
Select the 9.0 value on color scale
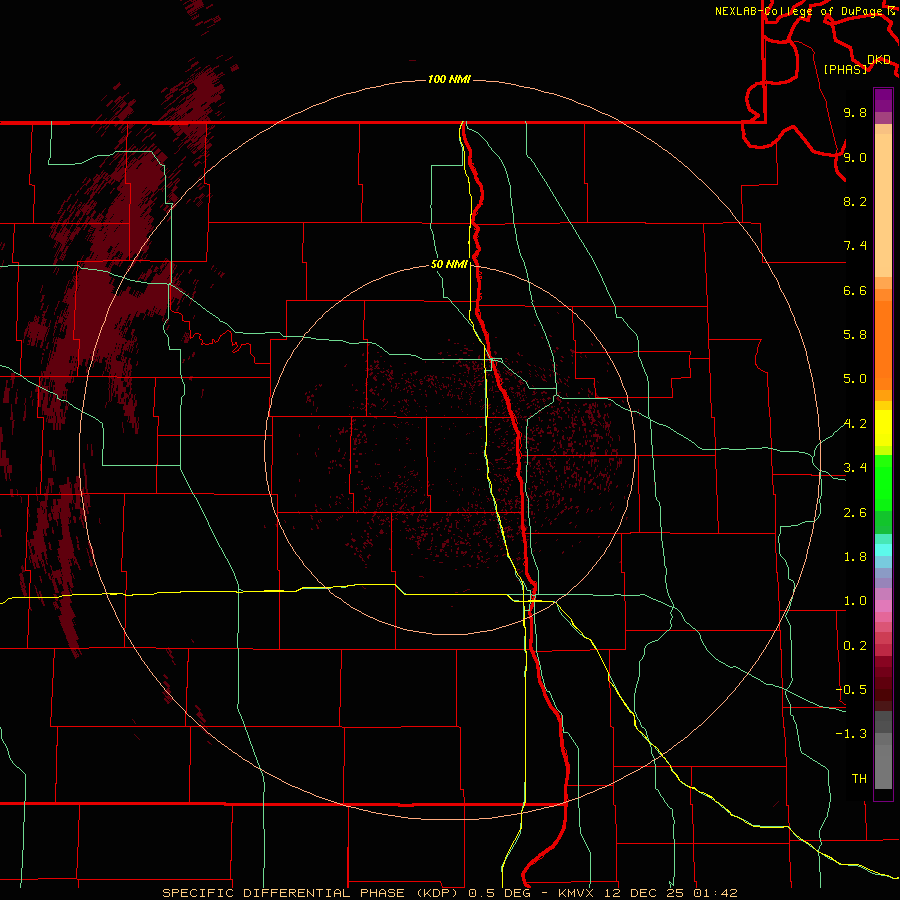(855, 157)
